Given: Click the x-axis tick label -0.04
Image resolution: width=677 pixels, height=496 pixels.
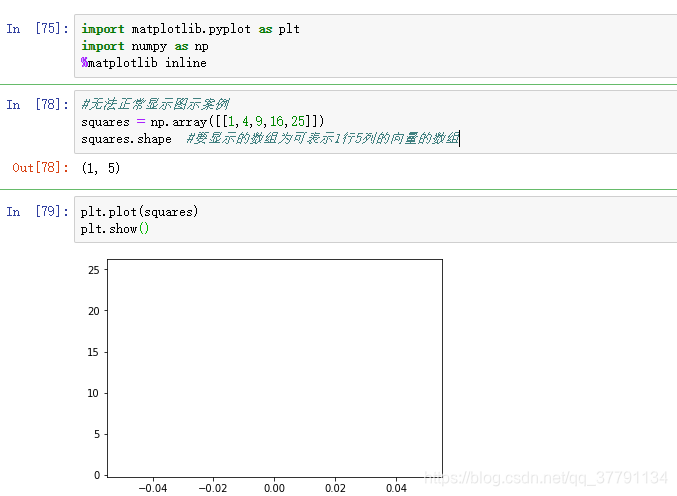Looking at the screenshot, I should click(153, 488).
